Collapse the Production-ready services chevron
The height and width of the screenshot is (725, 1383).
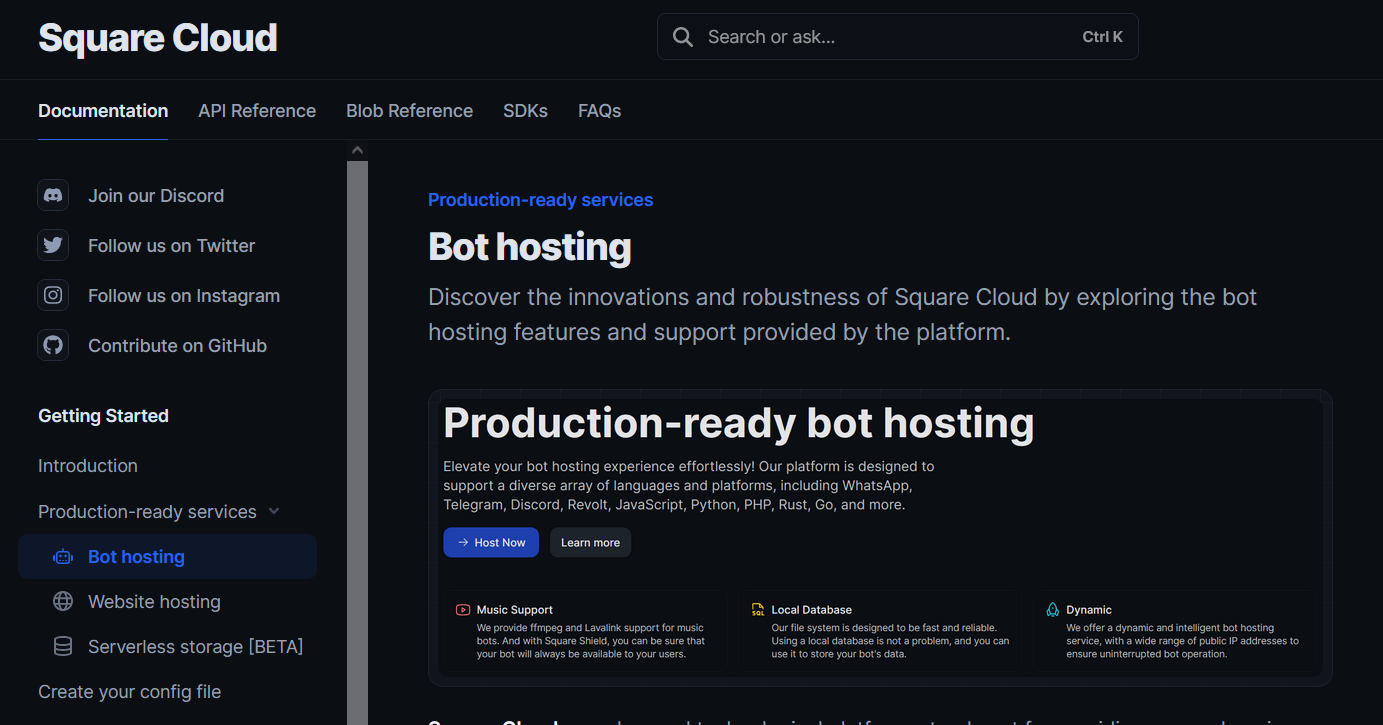pyautogui.click(x=274, y=512)
